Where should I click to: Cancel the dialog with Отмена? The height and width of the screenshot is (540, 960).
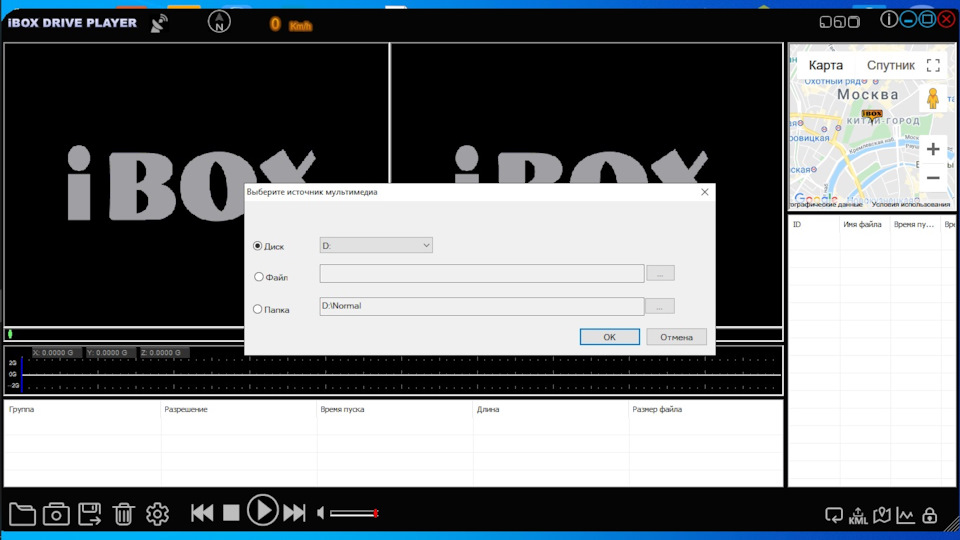pos(677,337)
